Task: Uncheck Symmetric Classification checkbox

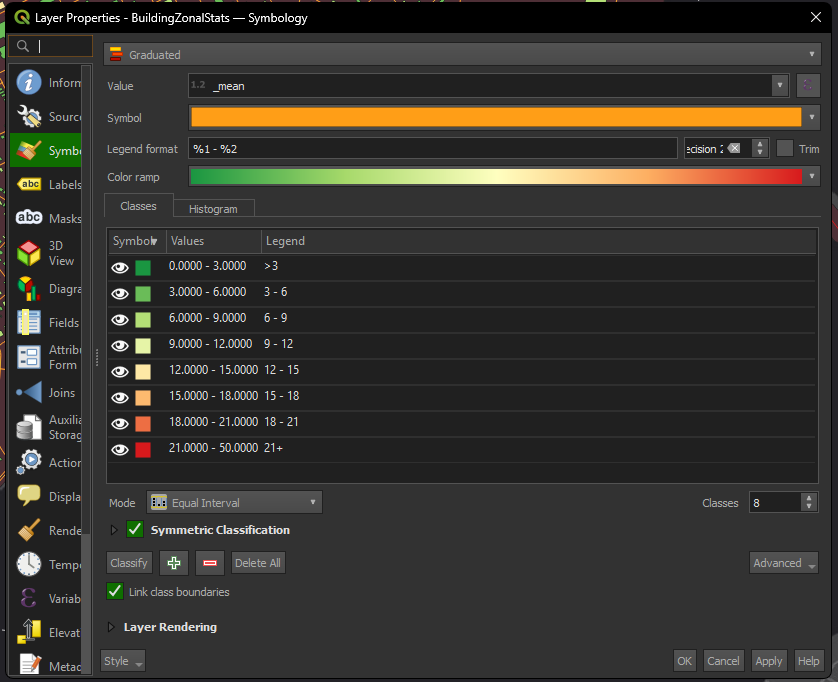Action: pos(135,530)
